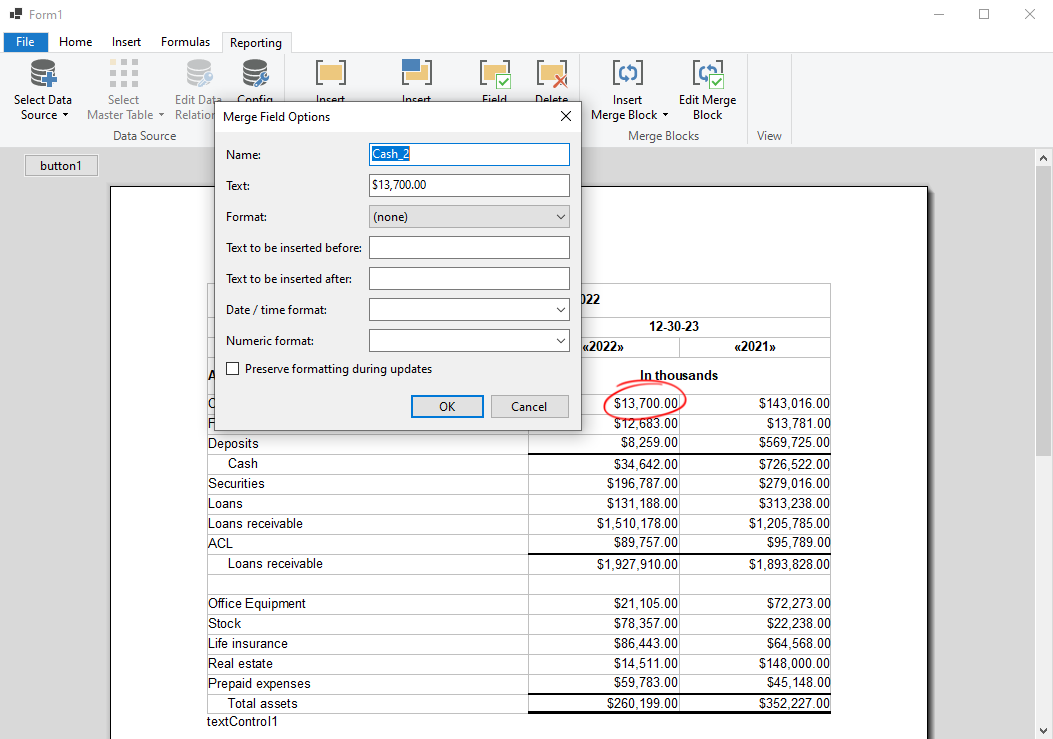
Task: Open the Format dropdown showing (none)
Action: pos(468,216)
